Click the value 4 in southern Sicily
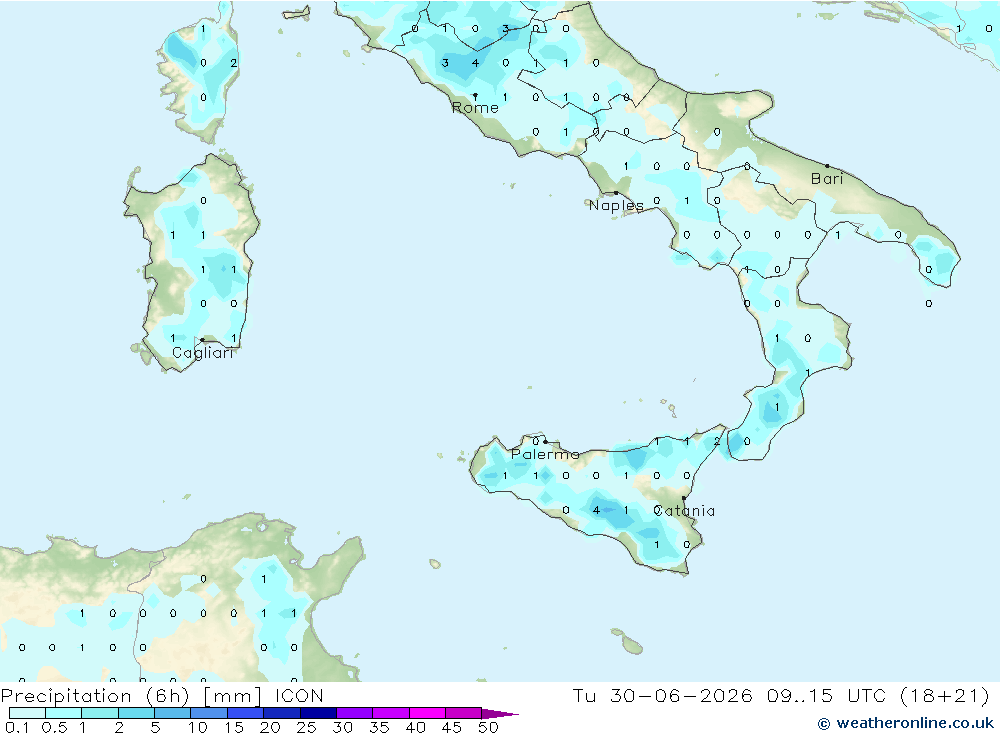The image size is (1000, 733). click(x=596, y=510)
